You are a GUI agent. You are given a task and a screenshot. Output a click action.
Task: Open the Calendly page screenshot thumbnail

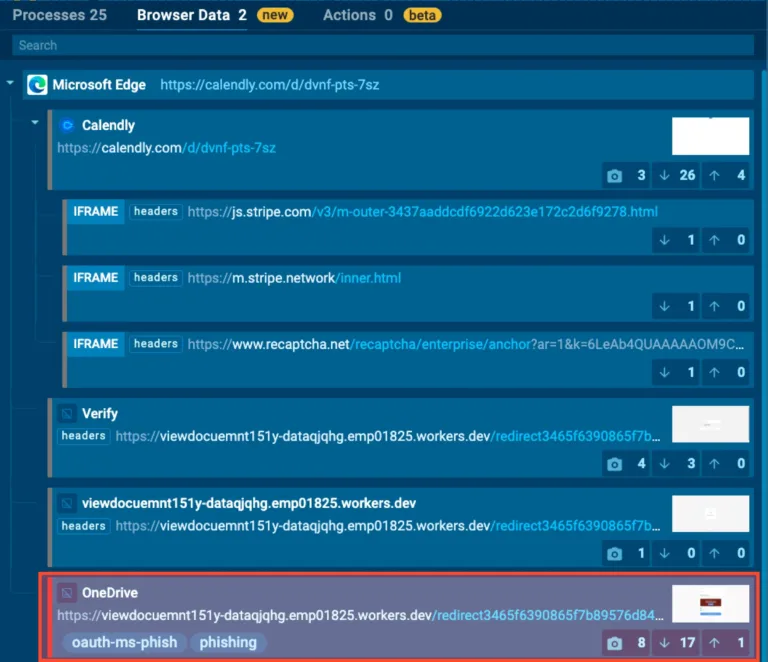point(710,136)
